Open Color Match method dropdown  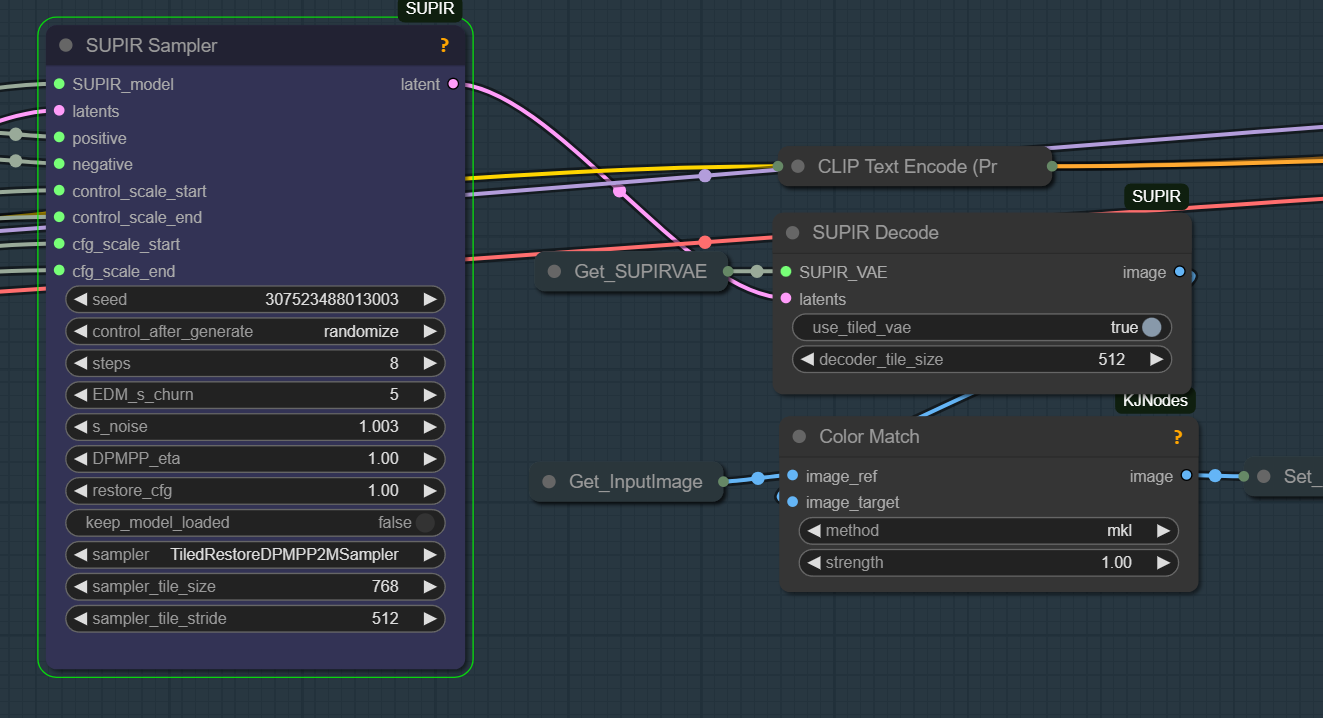pyautogui.click(x=988, y=530)
